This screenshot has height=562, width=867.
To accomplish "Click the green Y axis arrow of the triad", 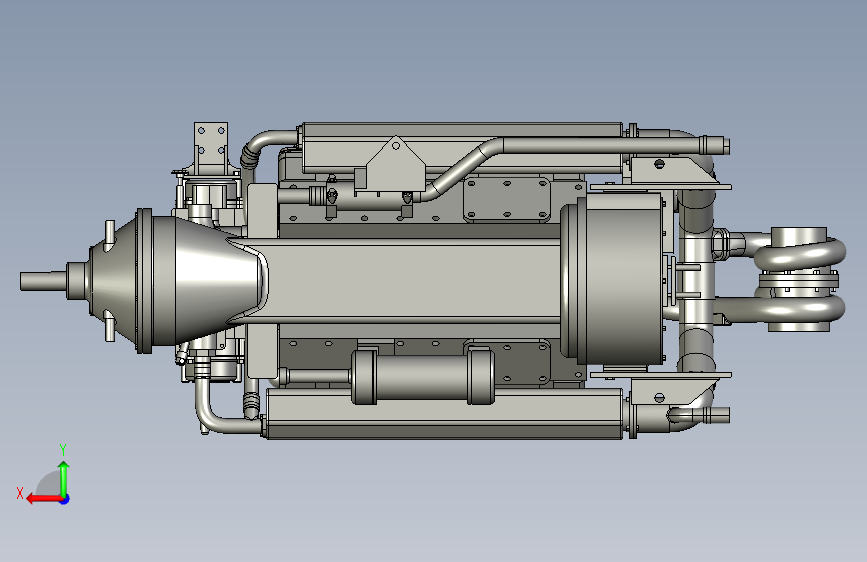I will click(64, 478).
